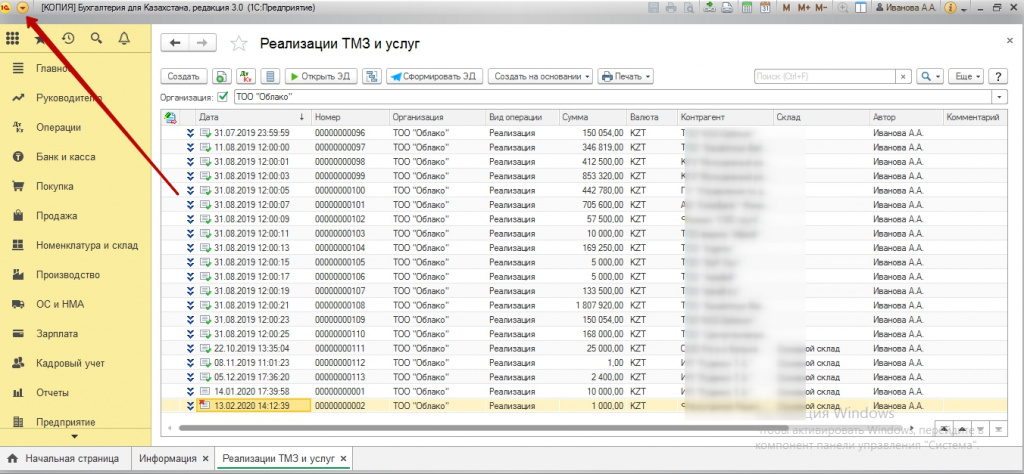Image resolution: width=1024 pixels, height=474 pixels.
Task: Click the sum cell 1 807 920,00
Action: (592, 305)
